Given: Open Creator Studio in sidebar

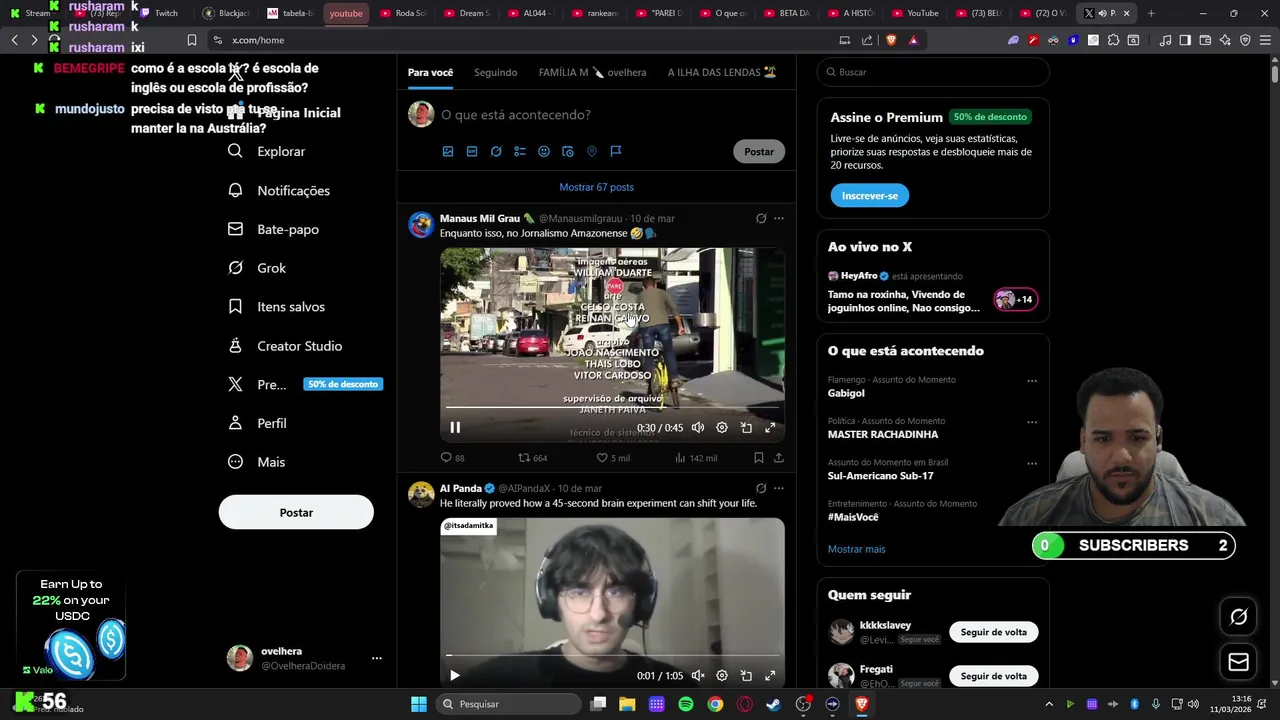Looking at the screenshot, I should (285, 346).
